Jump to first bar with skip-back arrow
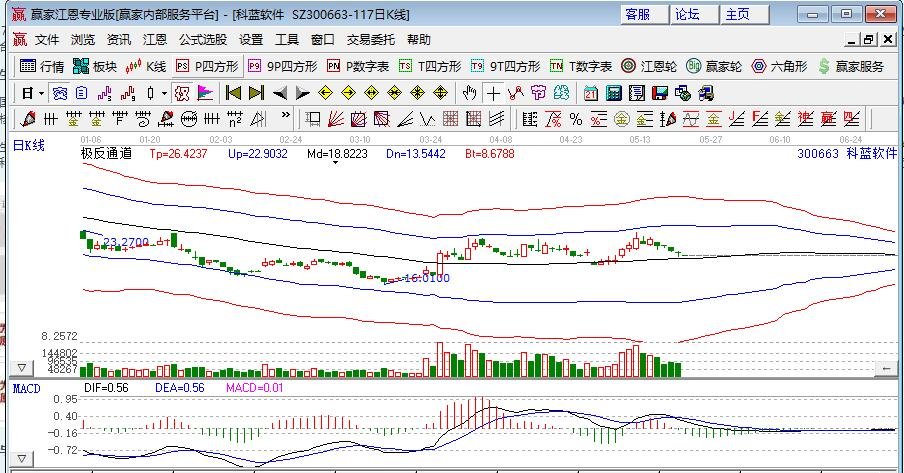 pos(233,93)
